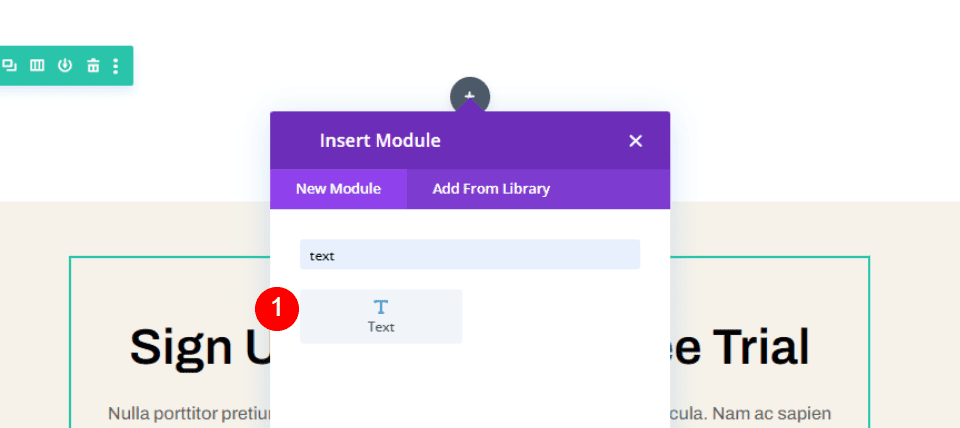Close the Insert Module dialog
The height and width of the screenshot is (428, 960).
click(x=635, y=141)
